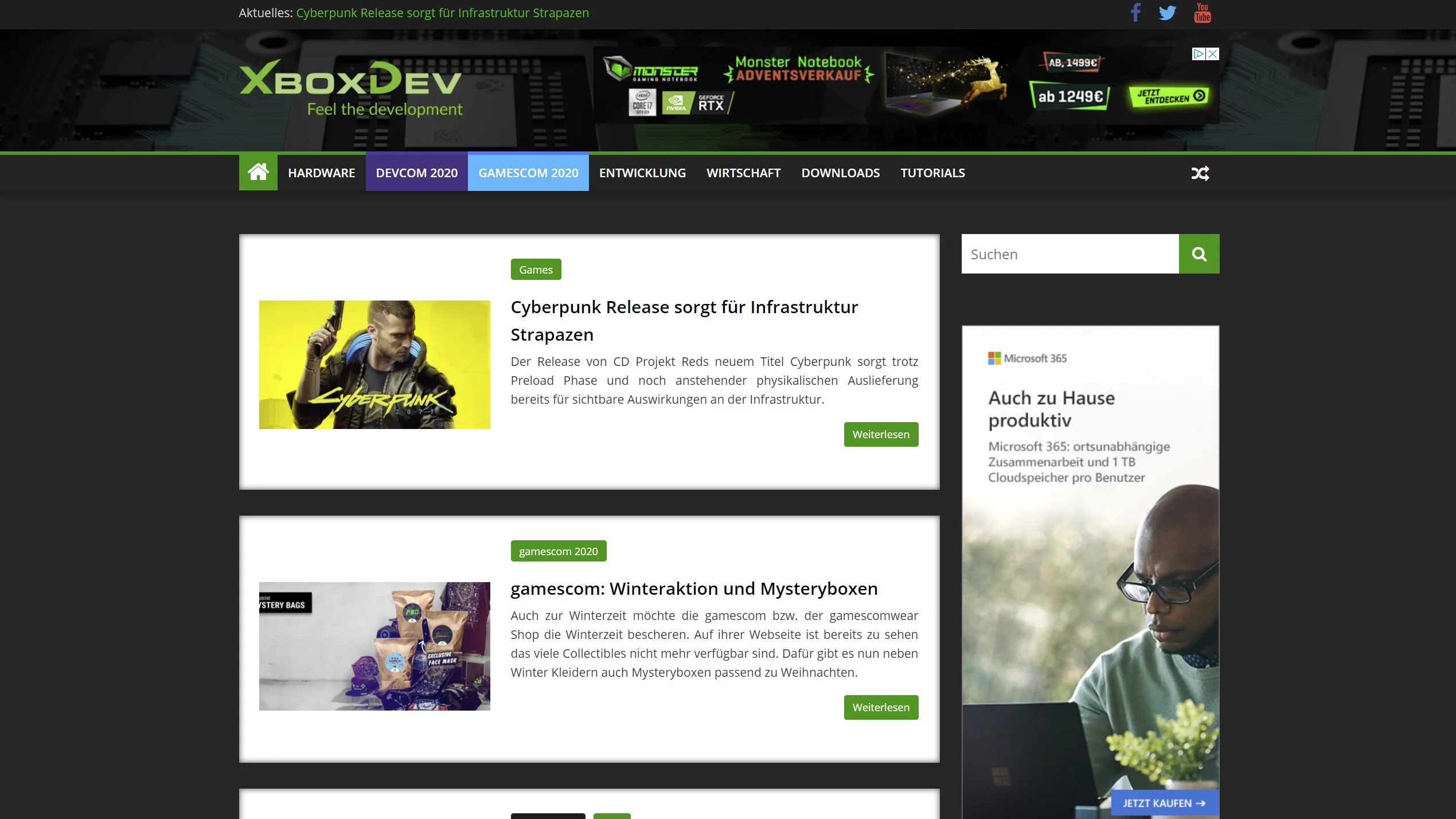This screenshot has width=1456, height=819.
Task: Open the Twitter icon in the header
Action: [x=1168, y=12]
